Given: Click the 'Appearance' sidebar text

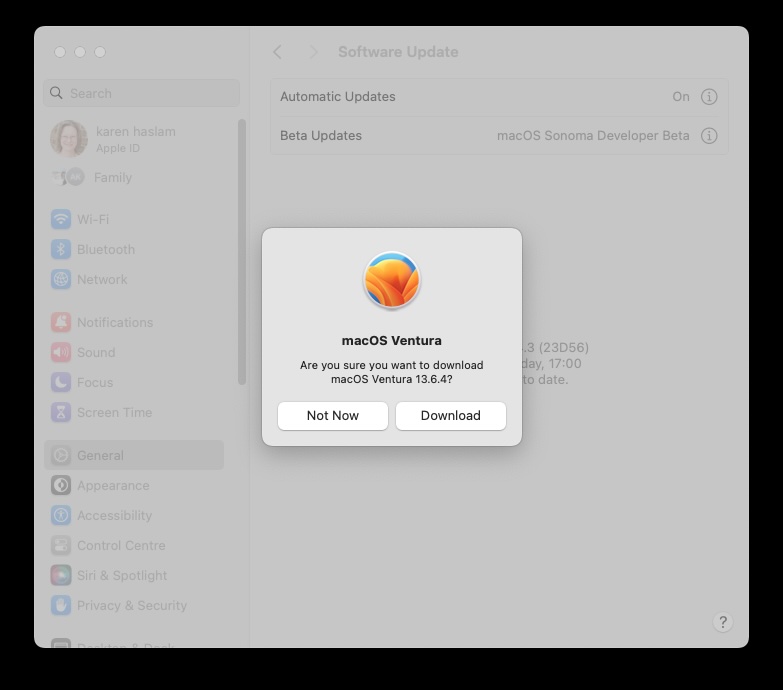Looking at the screenshot, I should pyautogui.click(x=113, y=485).
